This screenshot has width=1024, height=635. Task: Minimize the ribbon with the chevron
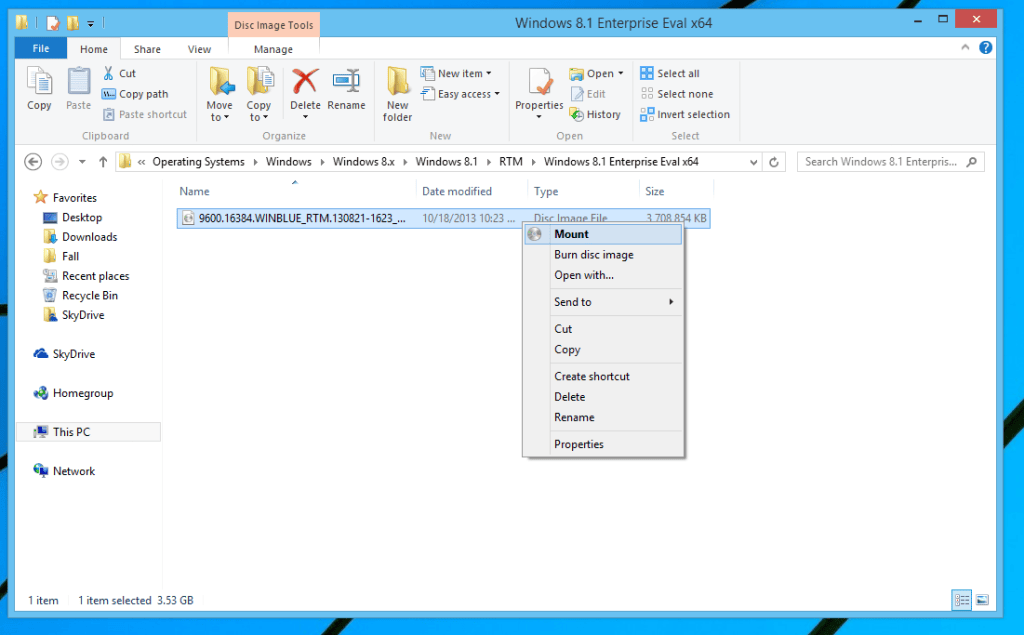(965, 47)
